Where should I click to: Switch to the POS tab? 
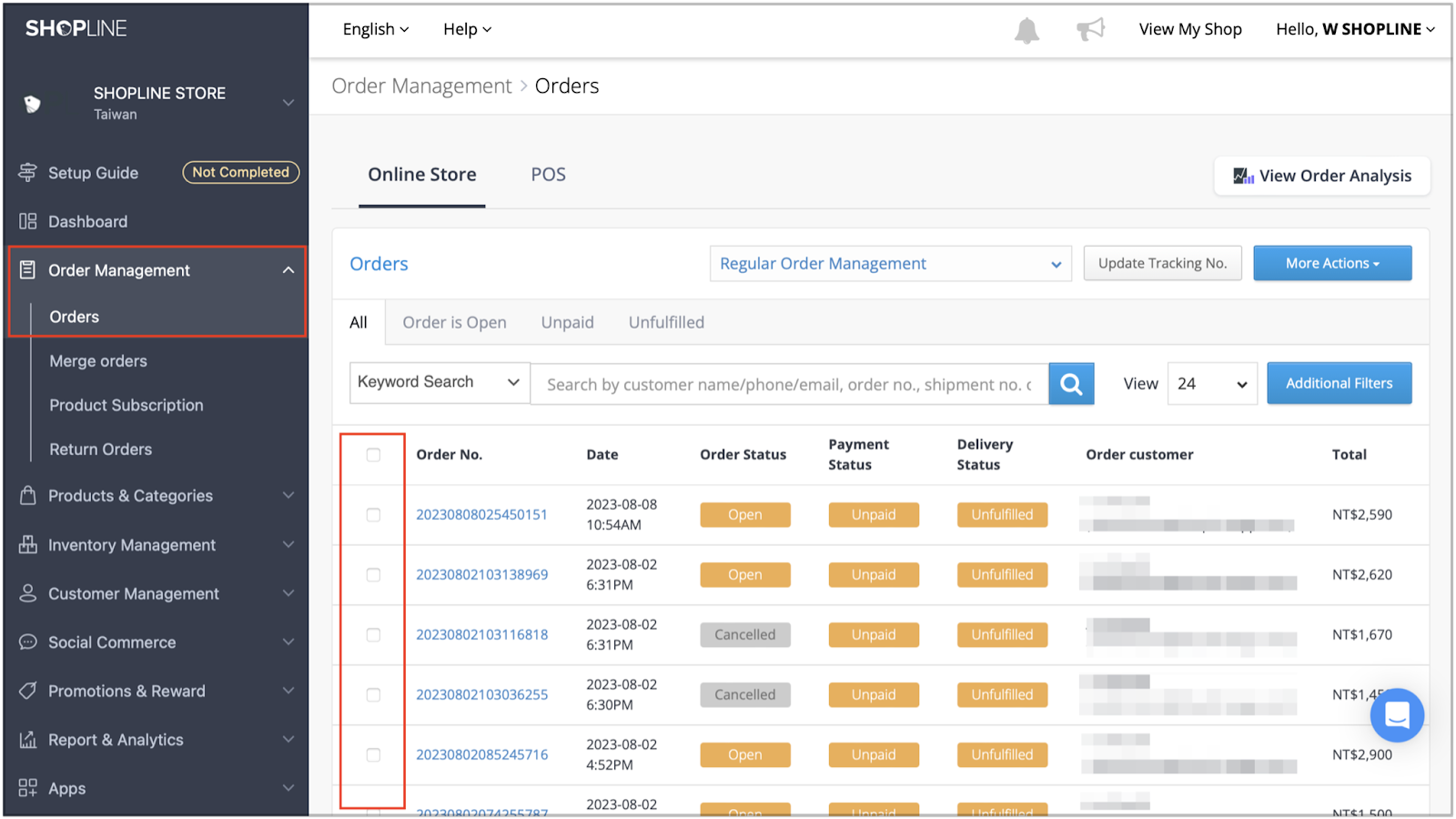pos(549,175)
